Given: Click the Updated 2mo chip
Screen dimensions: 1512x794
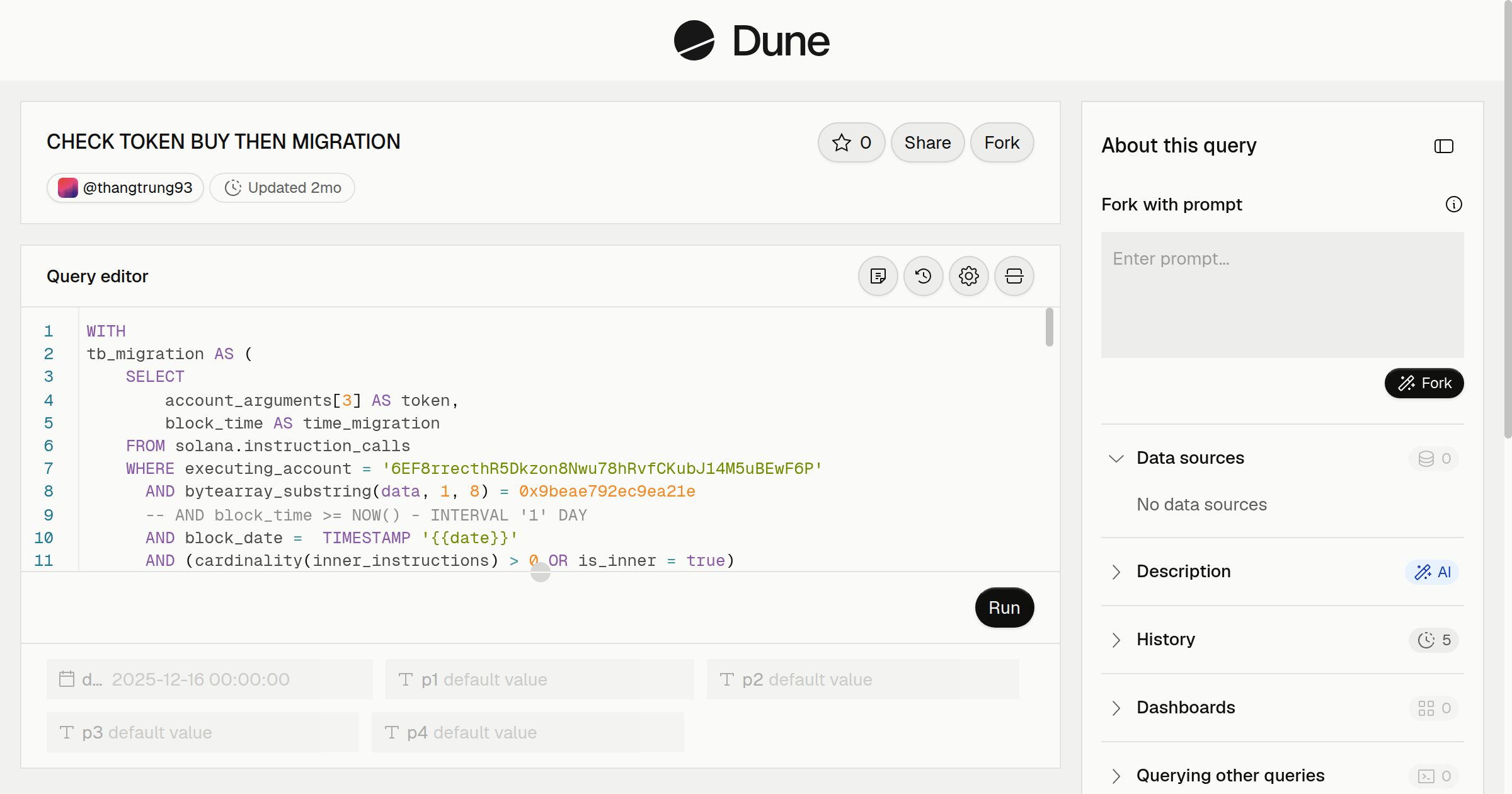Looking at the screenshot, I should point(282,188).
